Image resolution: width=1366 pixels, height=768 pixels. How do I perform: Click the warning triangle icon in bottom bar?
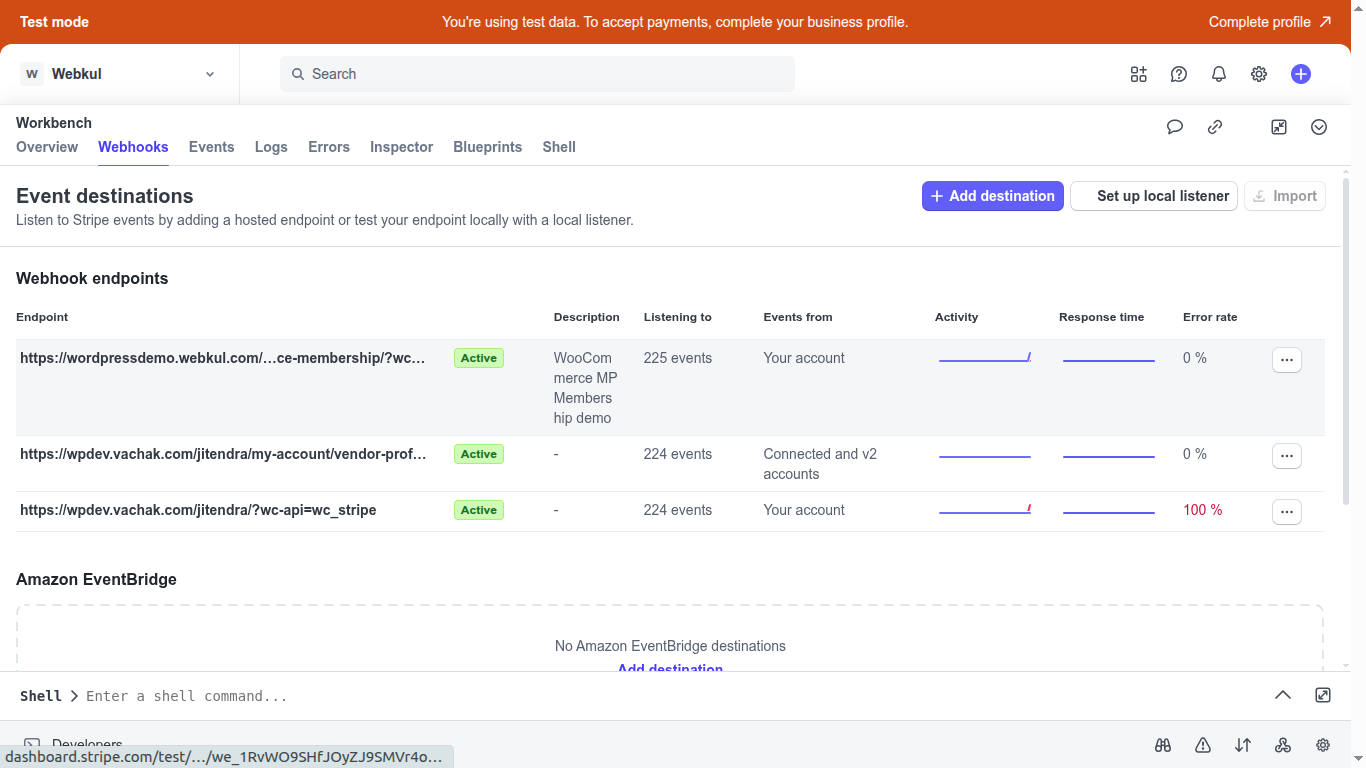tap(1202, 745)
